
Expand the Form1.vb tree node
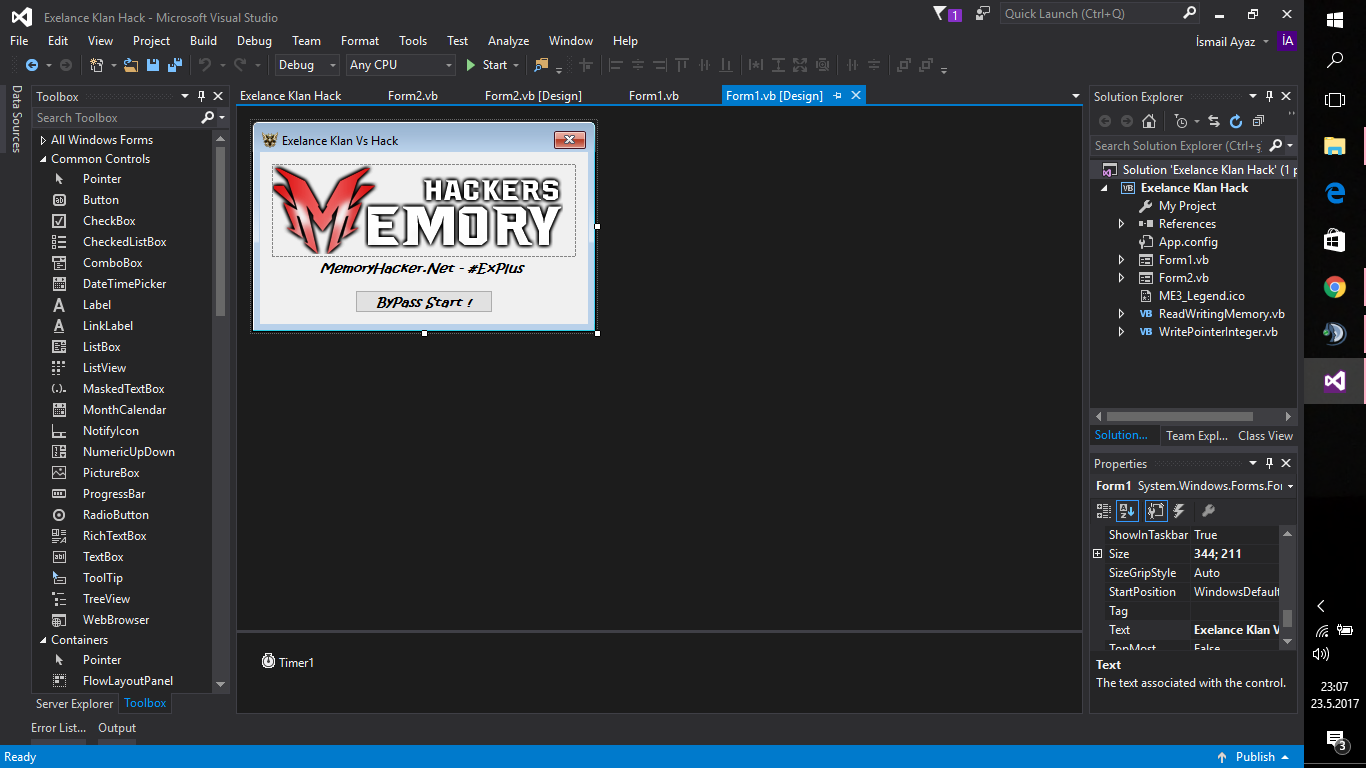(x=1121, y=260)
